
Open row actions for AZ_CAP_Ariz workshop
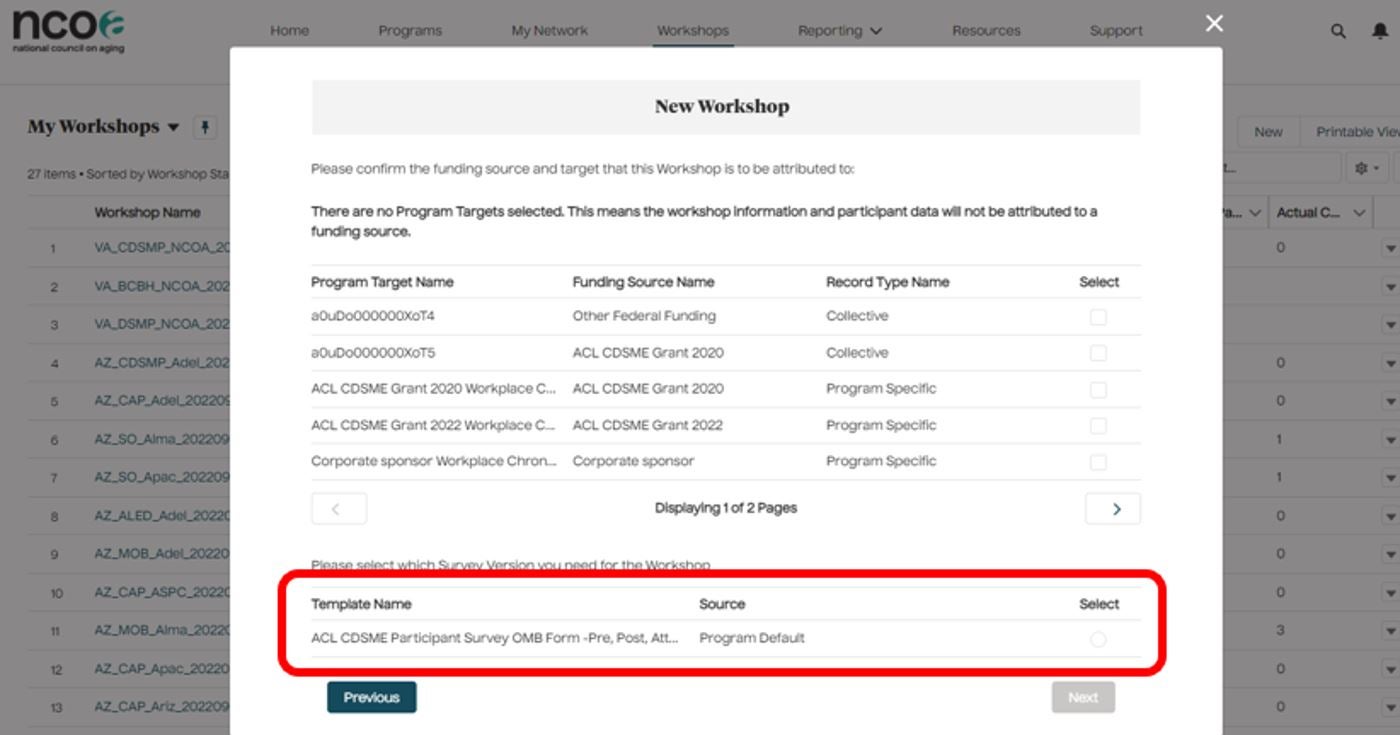pyautogui.click(x=1391, y=707)
